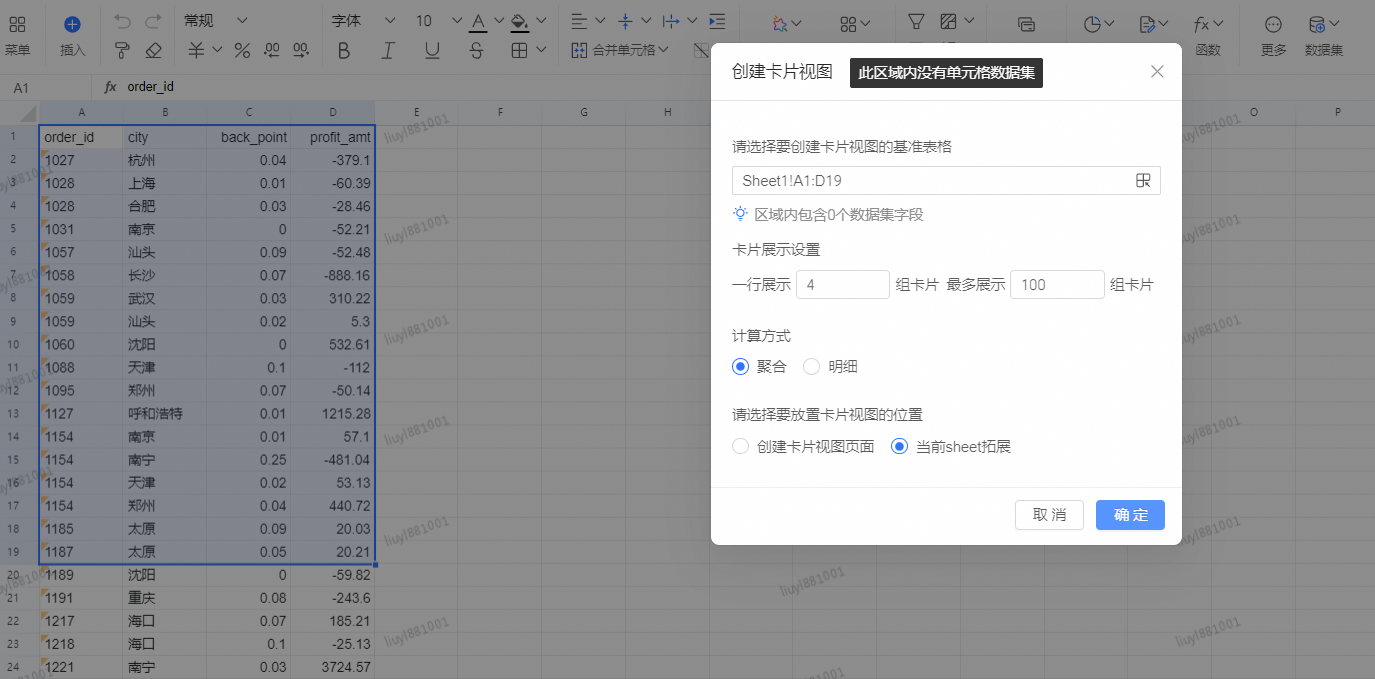1375x679 pixels.
Task: Click the 确定 confirm button
Action: [1130, 515]
